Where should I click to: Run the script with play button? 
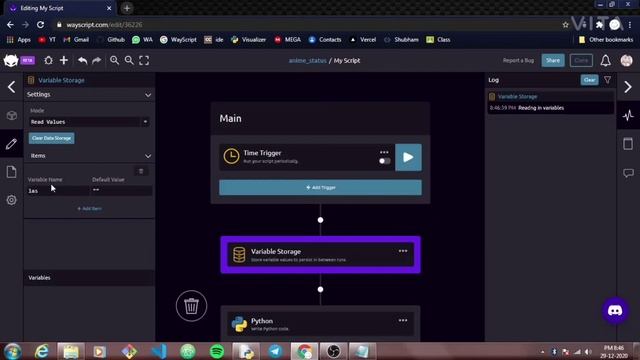coord(408,157)
